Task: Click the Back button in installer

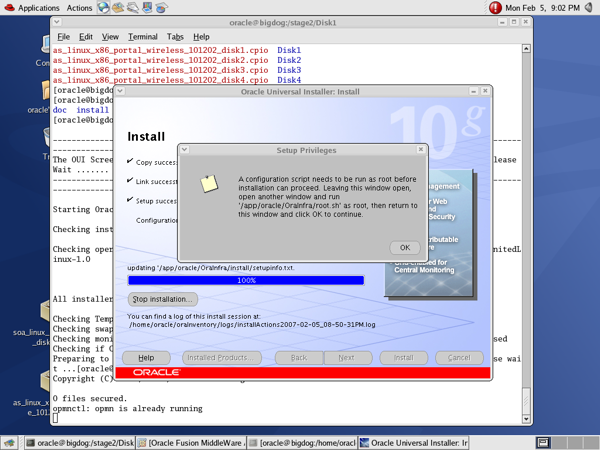Action: [299, 358]
